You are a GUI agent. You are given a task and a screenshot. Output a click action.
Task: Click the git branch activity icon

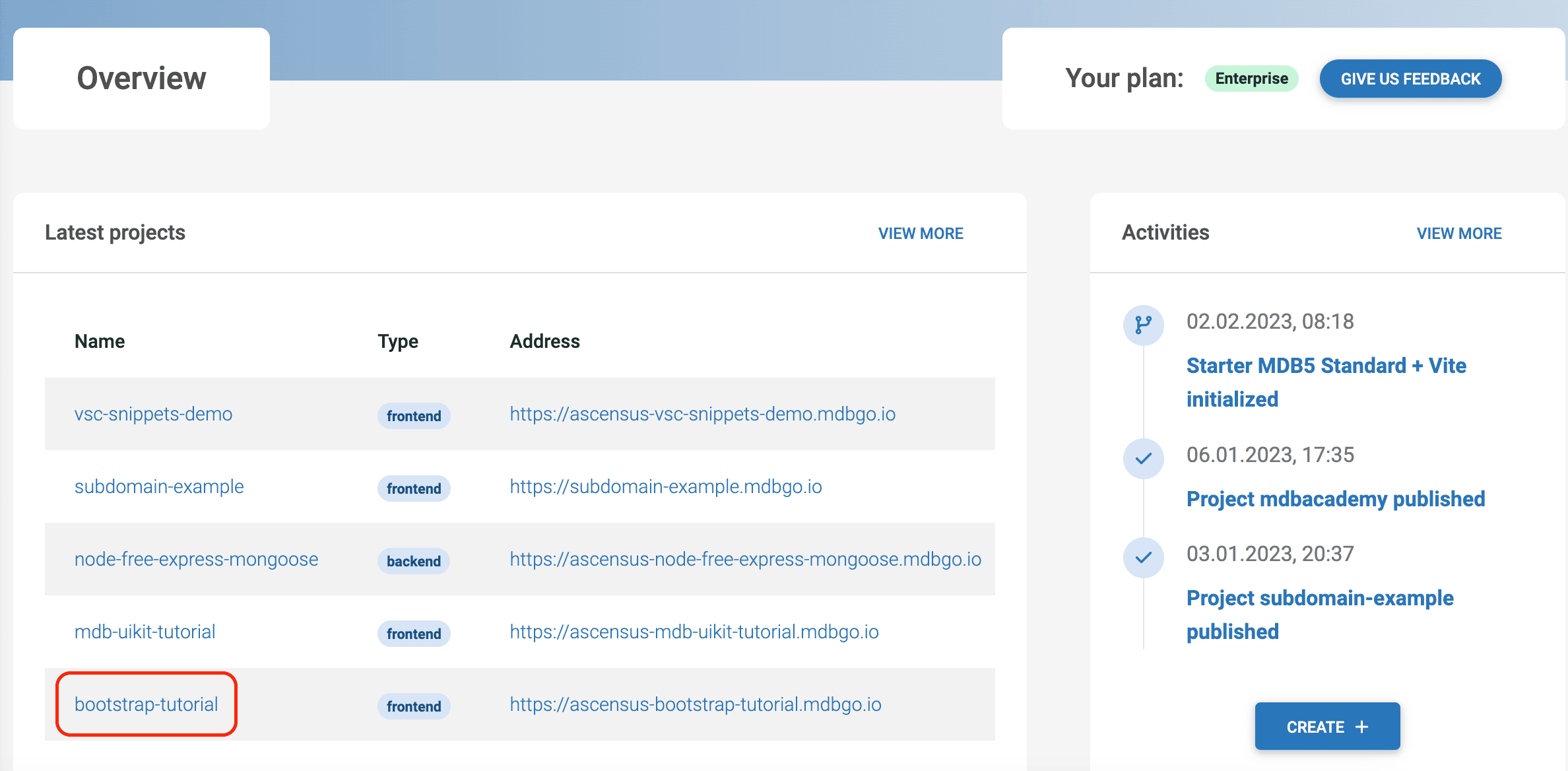tap(1143, 325)
